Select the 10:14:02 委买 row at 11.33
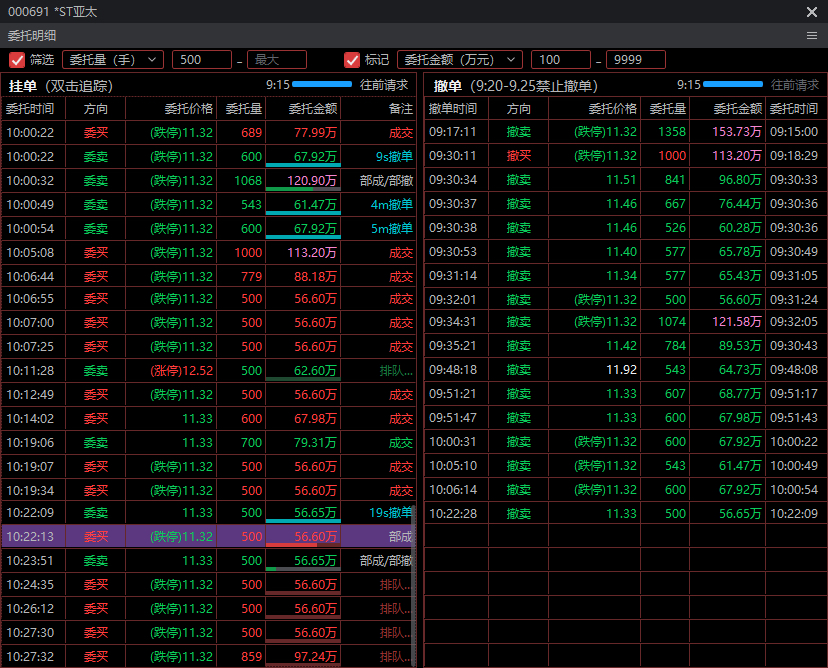Image resolution: width=828 pixels, height=668 pixels. pyautogui.click(x=208, y=419)
